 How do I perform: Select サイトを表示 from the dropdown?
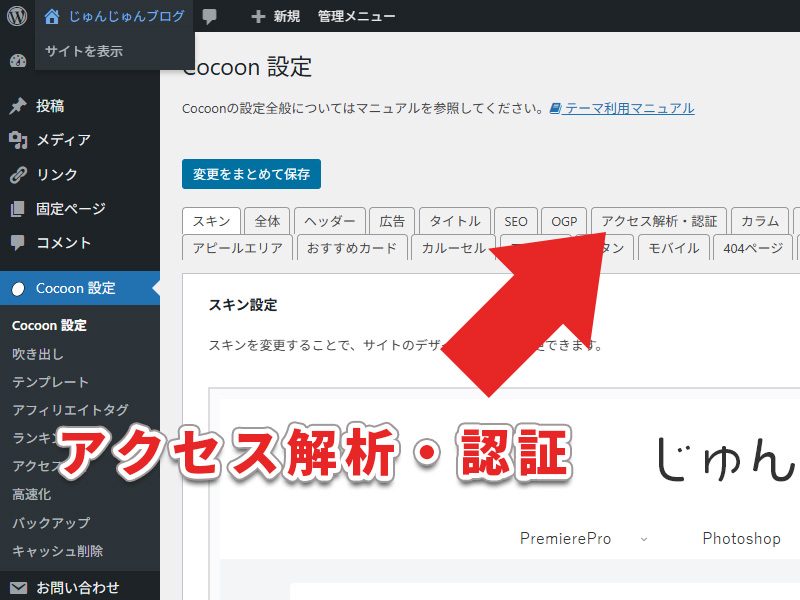tap(84, 51)
